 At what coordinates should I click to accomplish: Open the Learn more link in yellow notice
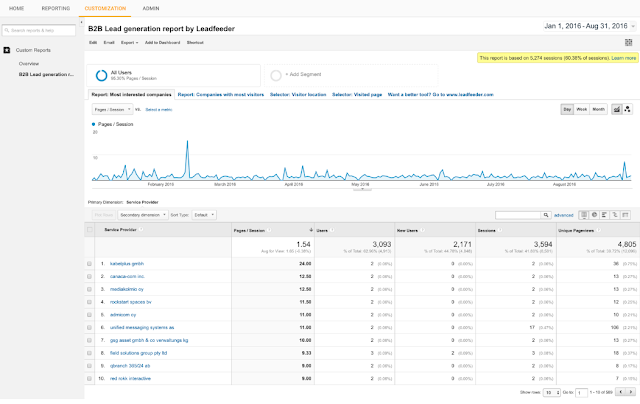point(624,58)
